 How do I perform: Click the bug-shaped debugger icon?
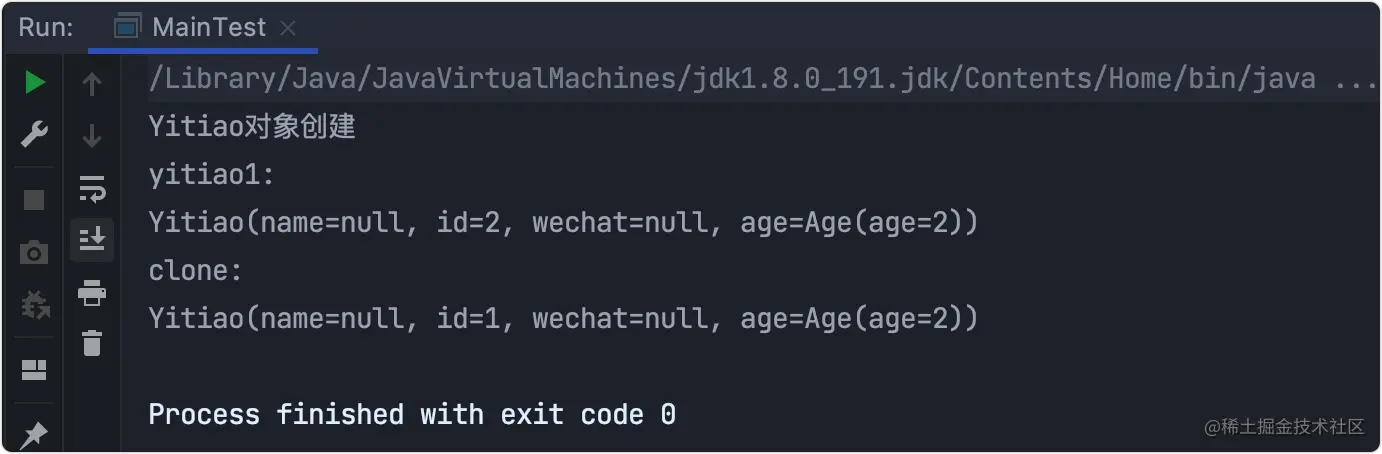pyautogui.click(x=35, y=304)
